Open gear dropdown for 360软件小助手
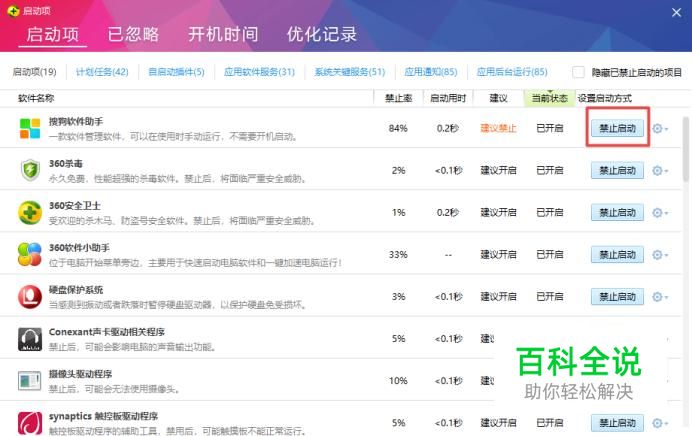692x436 pixels. point(660,255)
